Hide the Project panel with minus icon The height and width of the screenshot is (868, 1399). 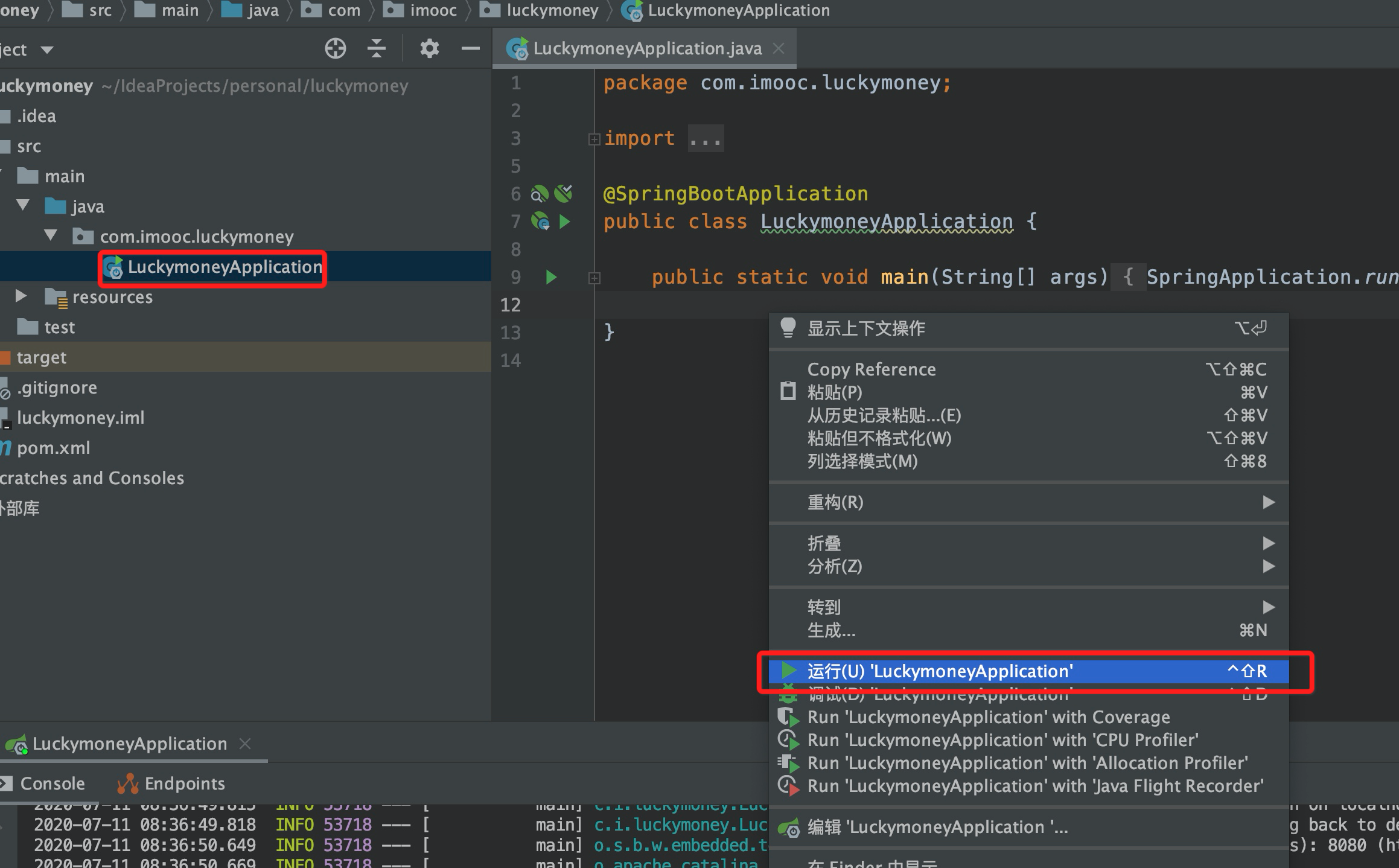click(x=471, y=48)
